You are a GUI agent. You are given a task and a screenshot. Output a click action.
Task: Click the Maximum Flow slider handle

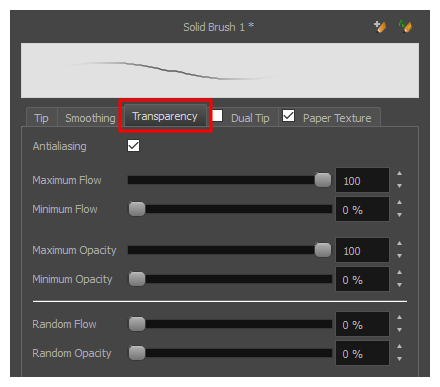click(x=323, y=180)
